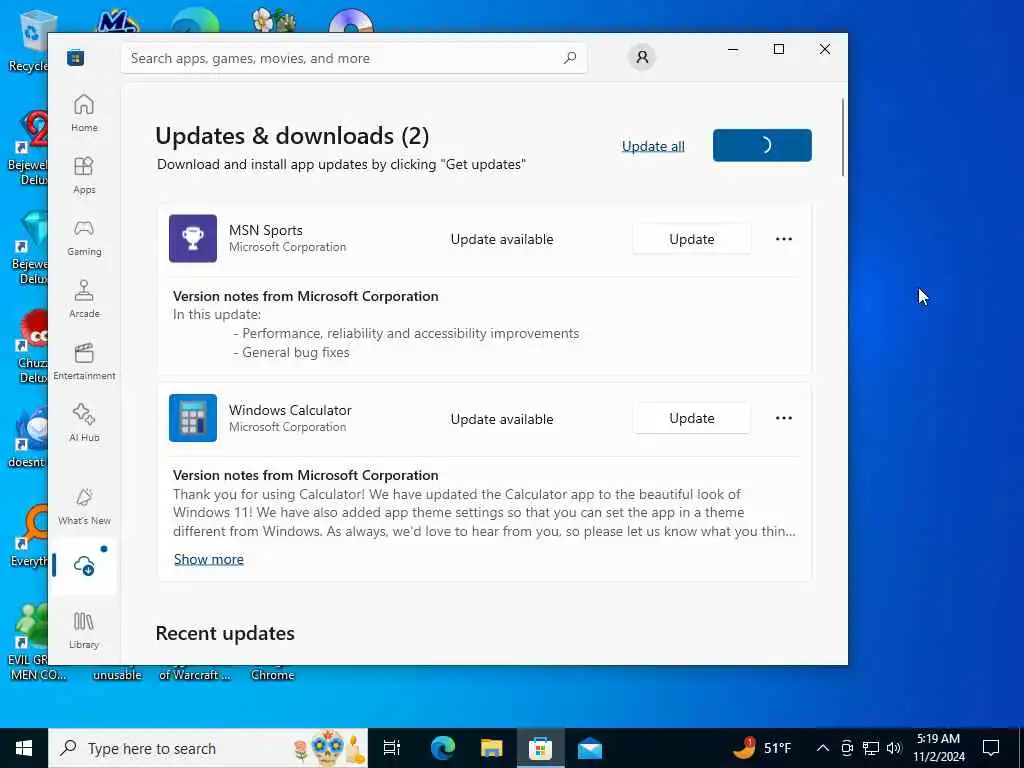Screen dimensions: 1024x768
Task: Open the Home section in the sidebar
Action: pos(84,113)
